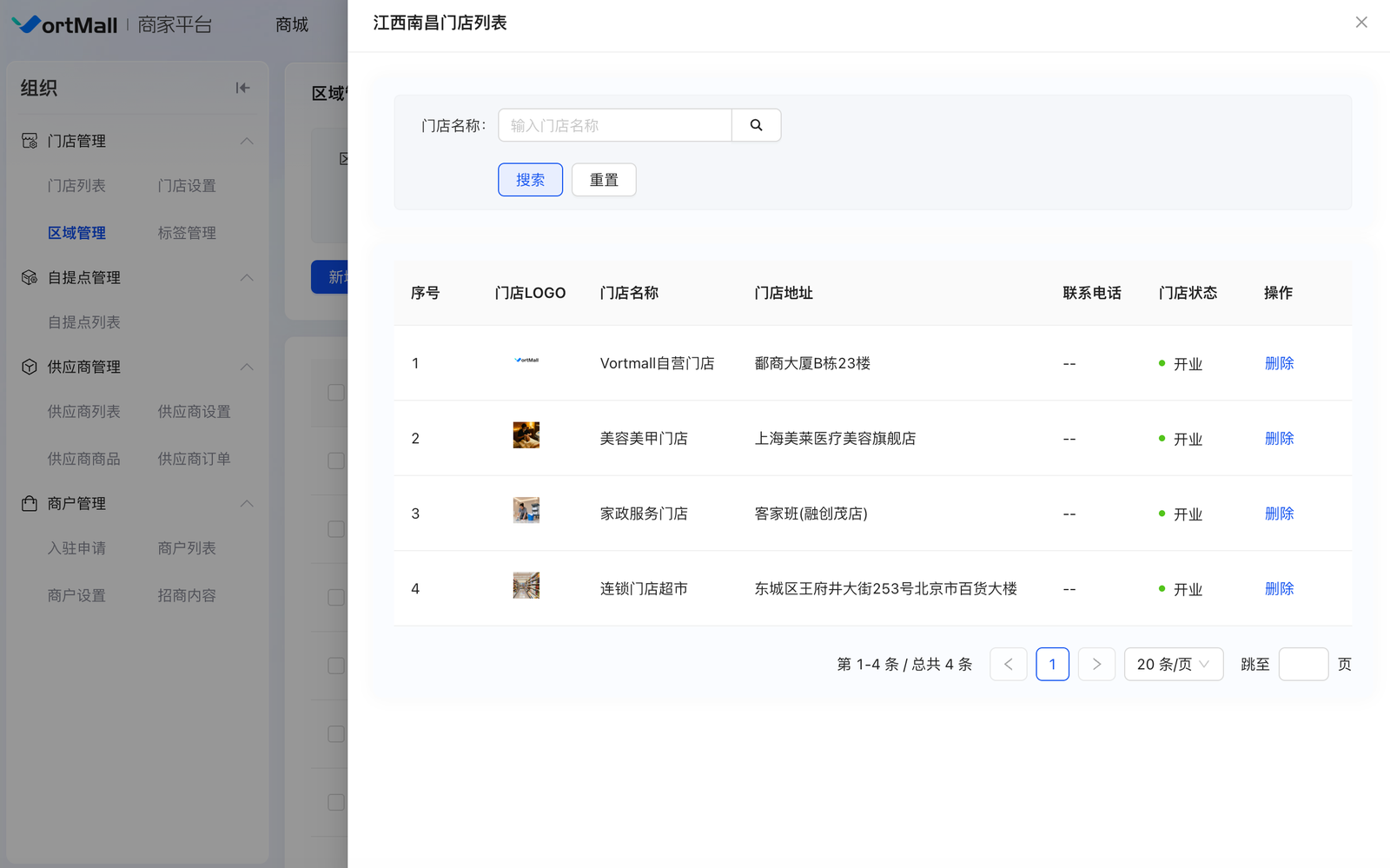Click the 自提点管理 box icon
The width and height of the screenshot is (1390, 868).
coord(30,277)
